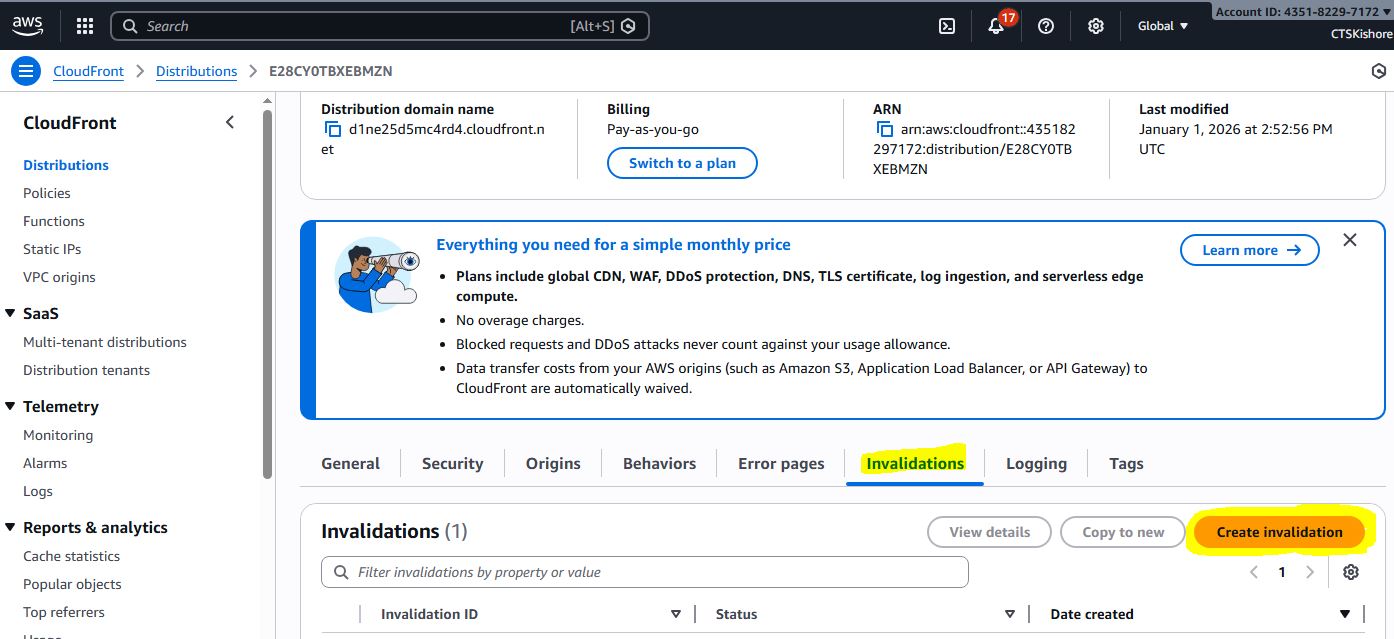Image resolution: width=1394 pixels, height=639 pixels.
Task: Open the help question mark icon
Action: (x=1046, y=26)
